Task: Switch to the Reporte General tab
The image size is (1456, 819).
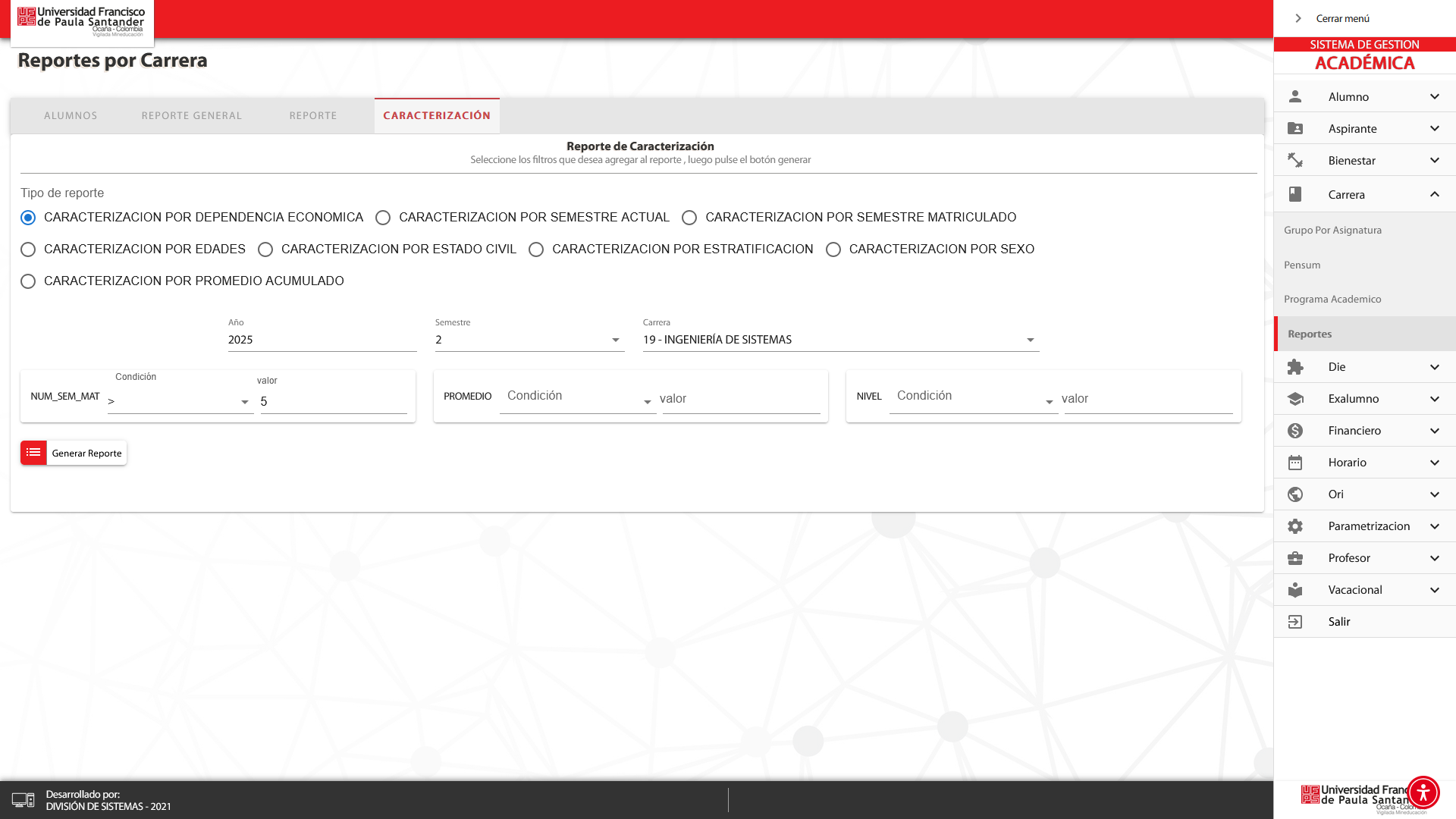Action: click(x=192, y=116)
